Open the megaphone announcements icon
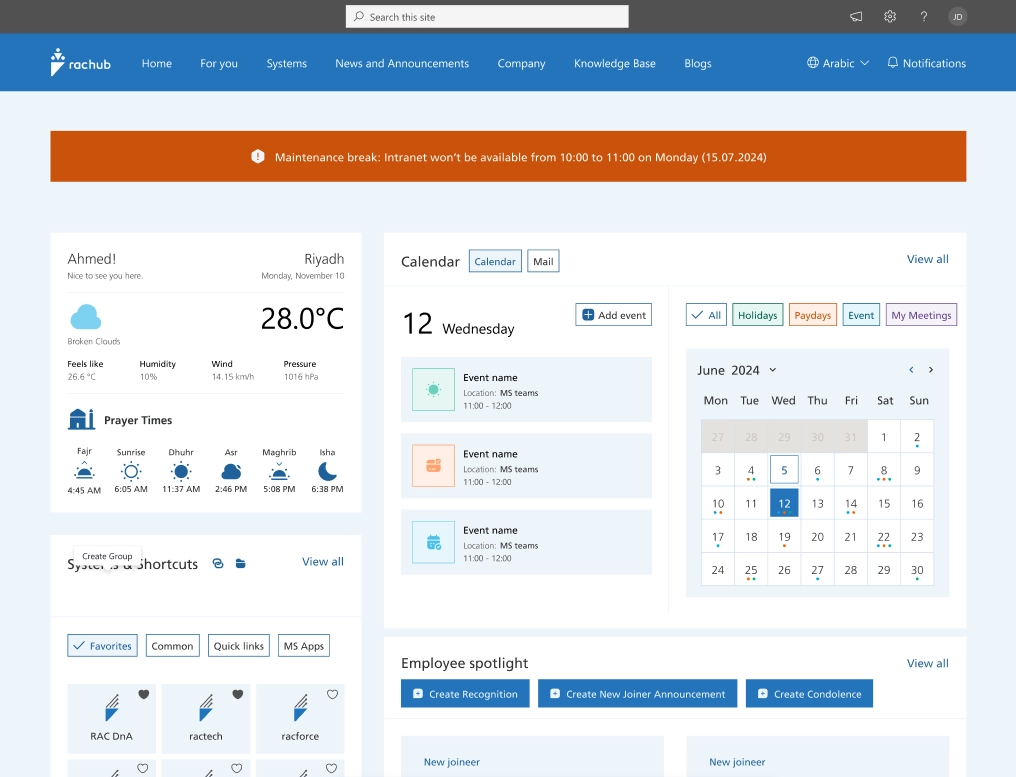This screenshot has width=1016, height=777. coord(856,17)
